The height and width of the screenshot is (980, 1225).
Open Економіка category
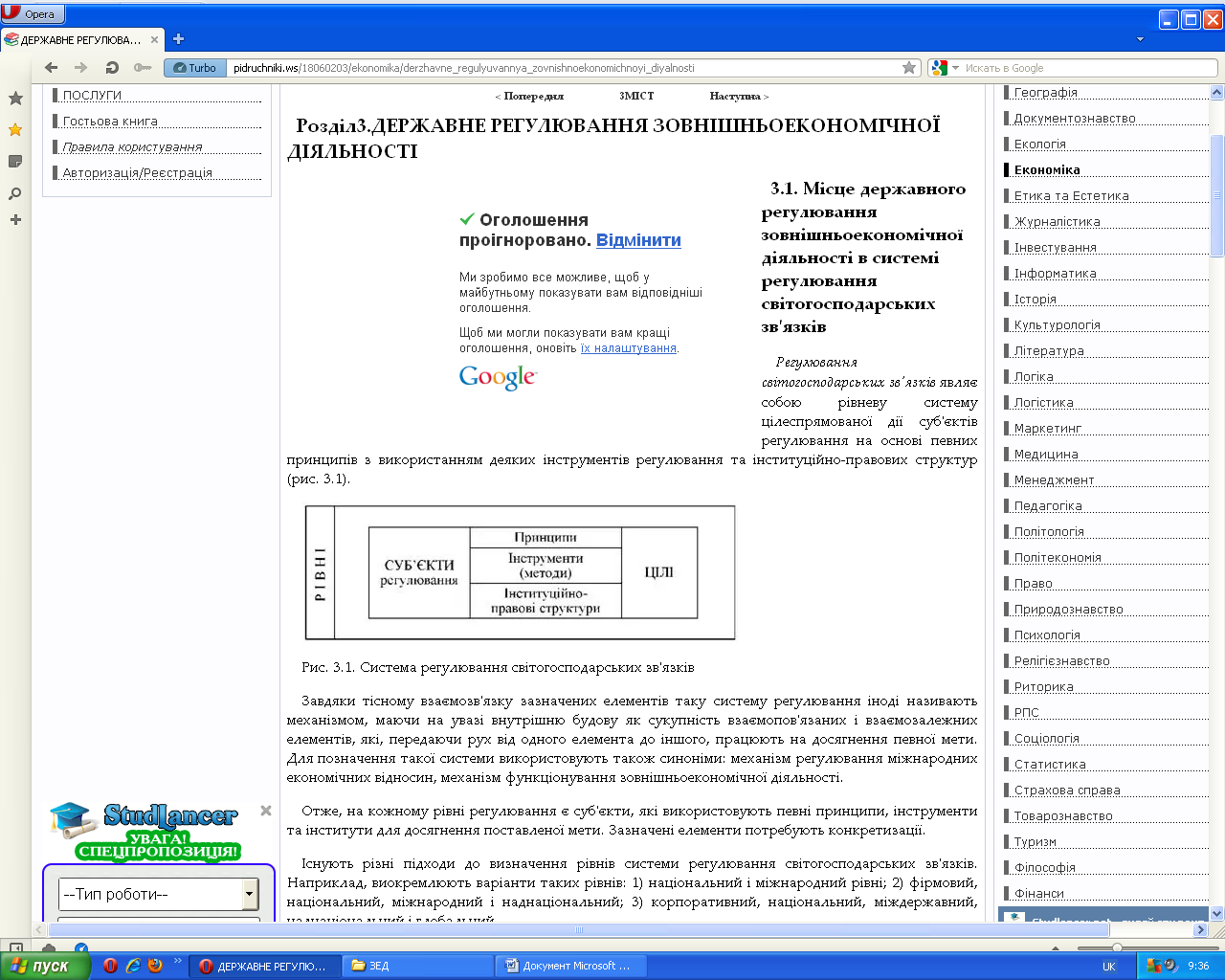[1047, 169]
